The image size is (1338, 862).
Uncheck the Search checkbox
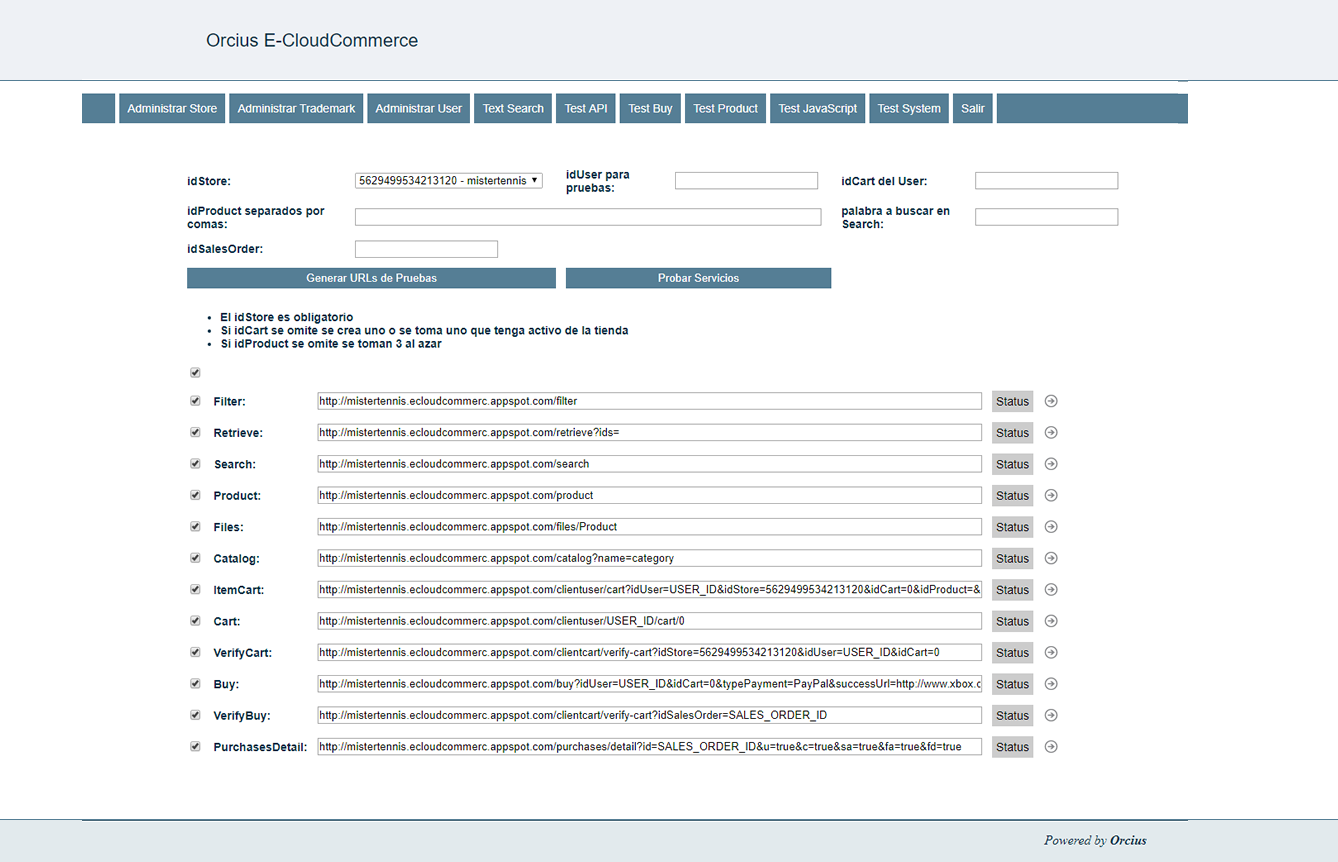(x=195, y=464)
